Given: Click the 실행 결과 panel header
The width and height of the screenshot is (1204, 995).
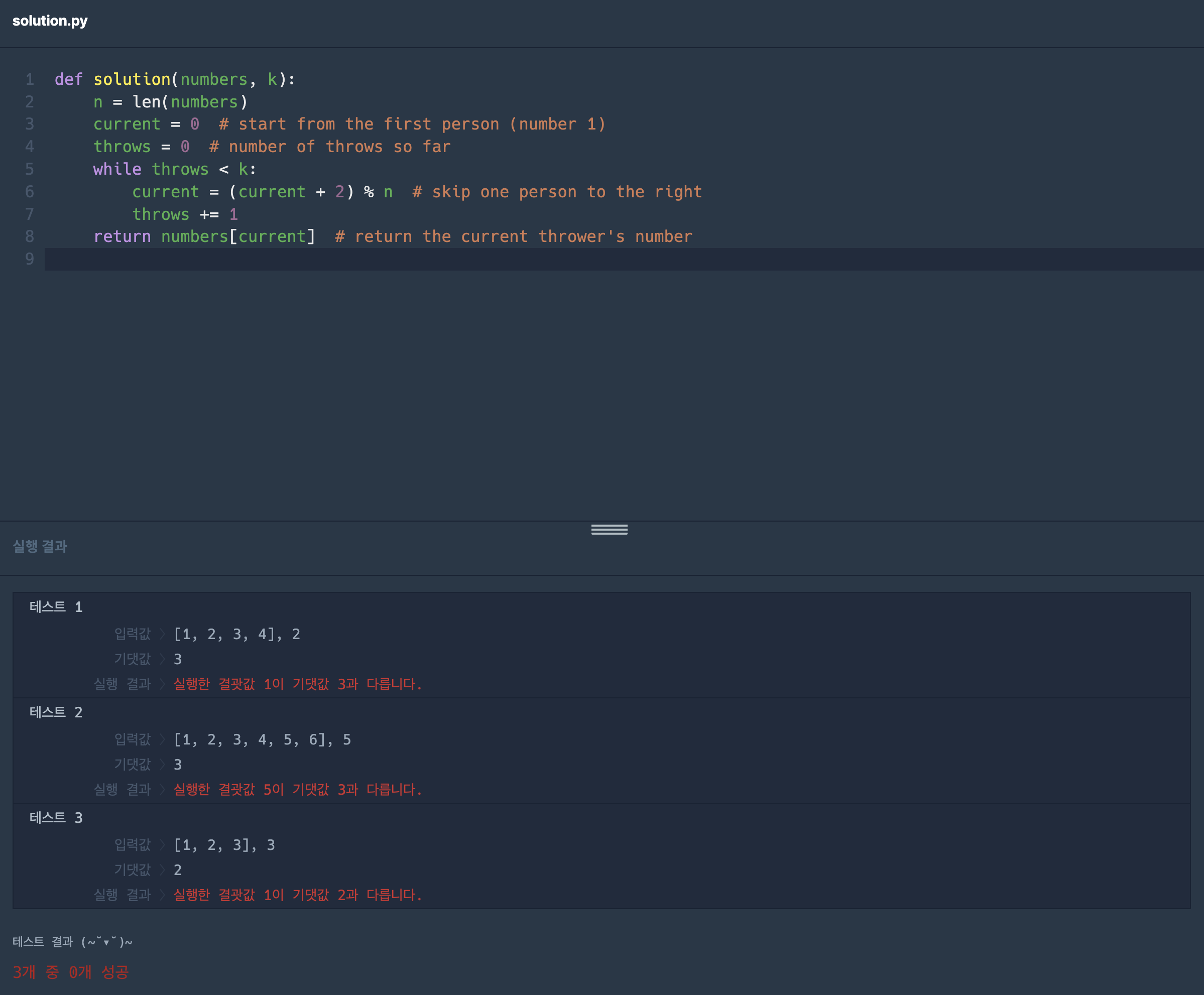Looking at the screenshot, I should [x=40, y=546].
